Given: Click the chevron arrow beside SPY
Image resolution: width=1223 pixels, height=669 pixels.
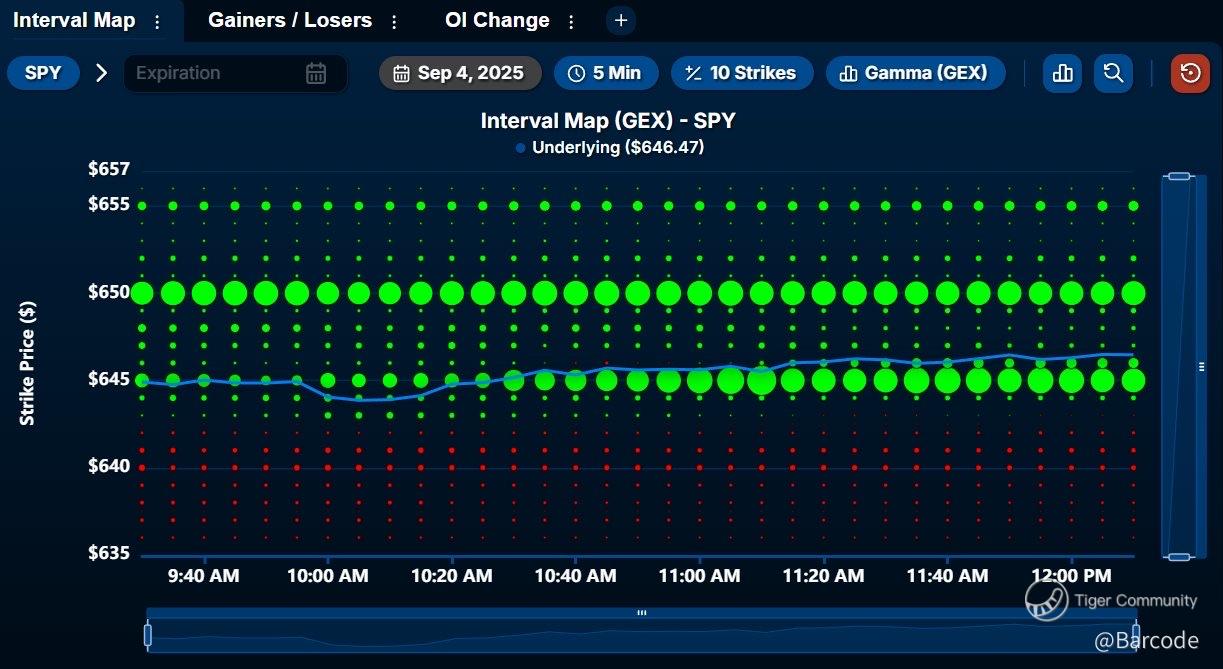Looking at the screenshot, I should 101,73.
